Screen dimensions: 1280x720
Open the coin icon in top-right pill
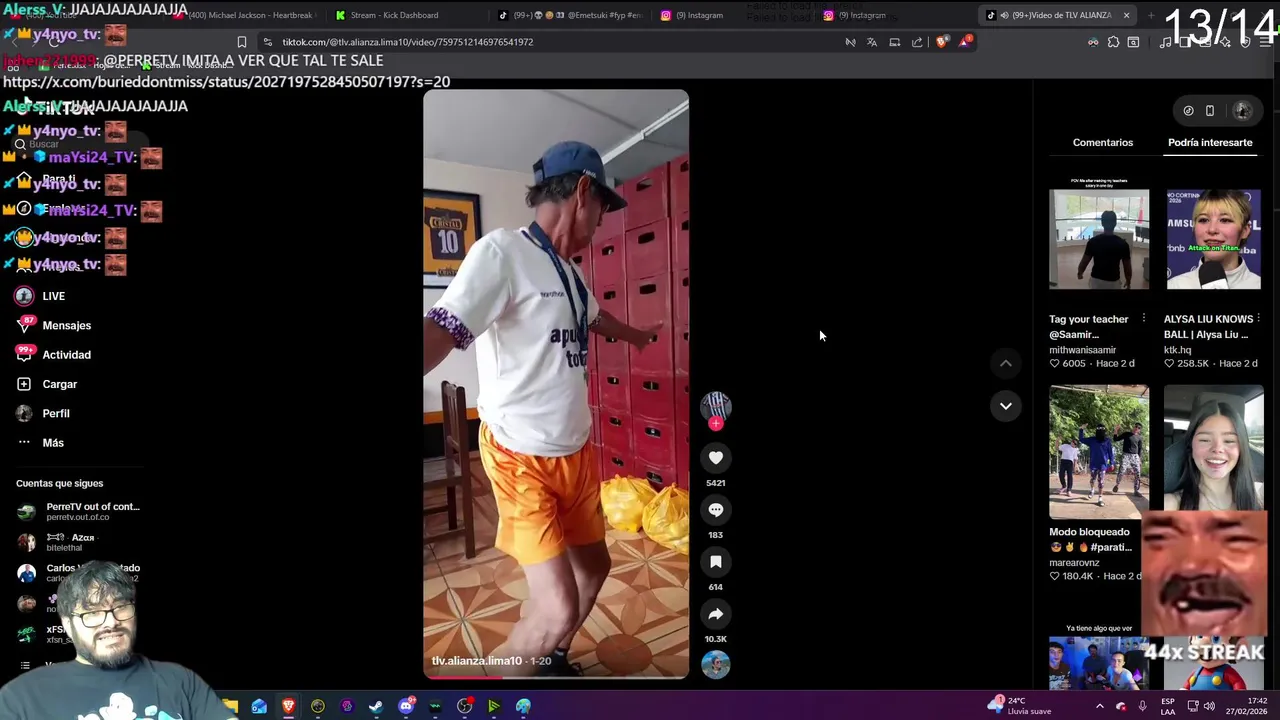1188,111
